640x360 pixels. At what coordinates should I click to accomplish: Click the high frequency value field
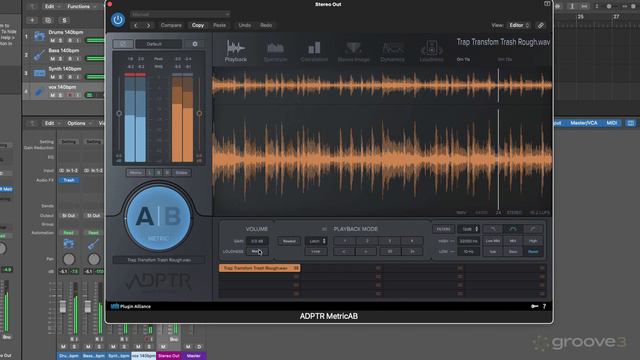(x=468, y=241)
